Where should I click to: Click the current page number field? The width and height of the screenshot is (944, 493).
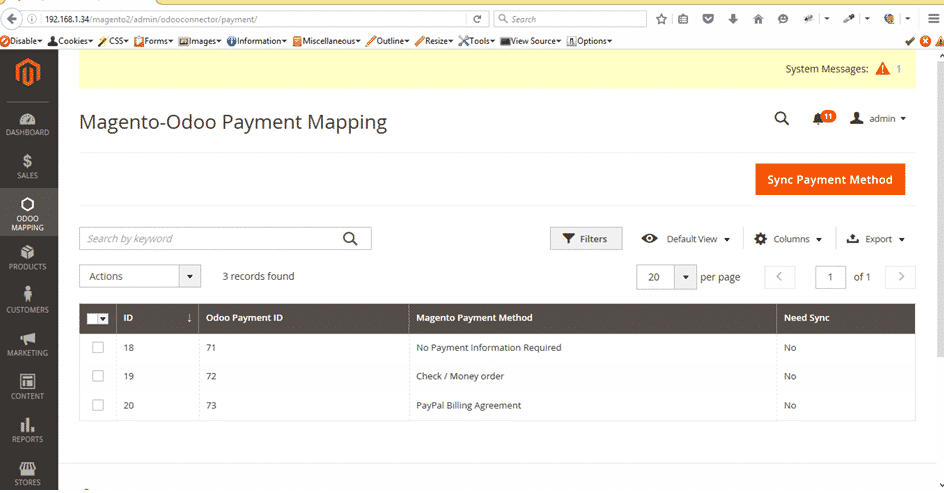pos(830,277)
